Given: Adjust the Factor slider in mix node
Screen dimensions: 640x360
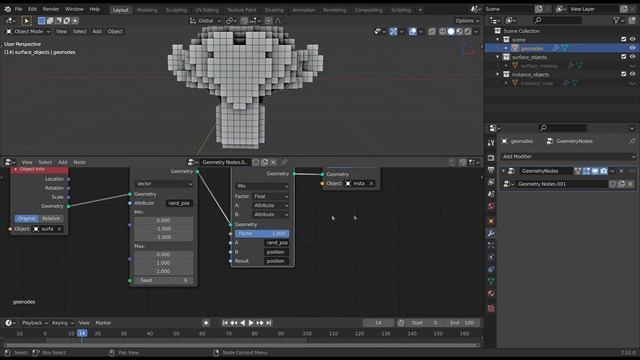Looking at the screenshot, I should [x=262, y=233].
